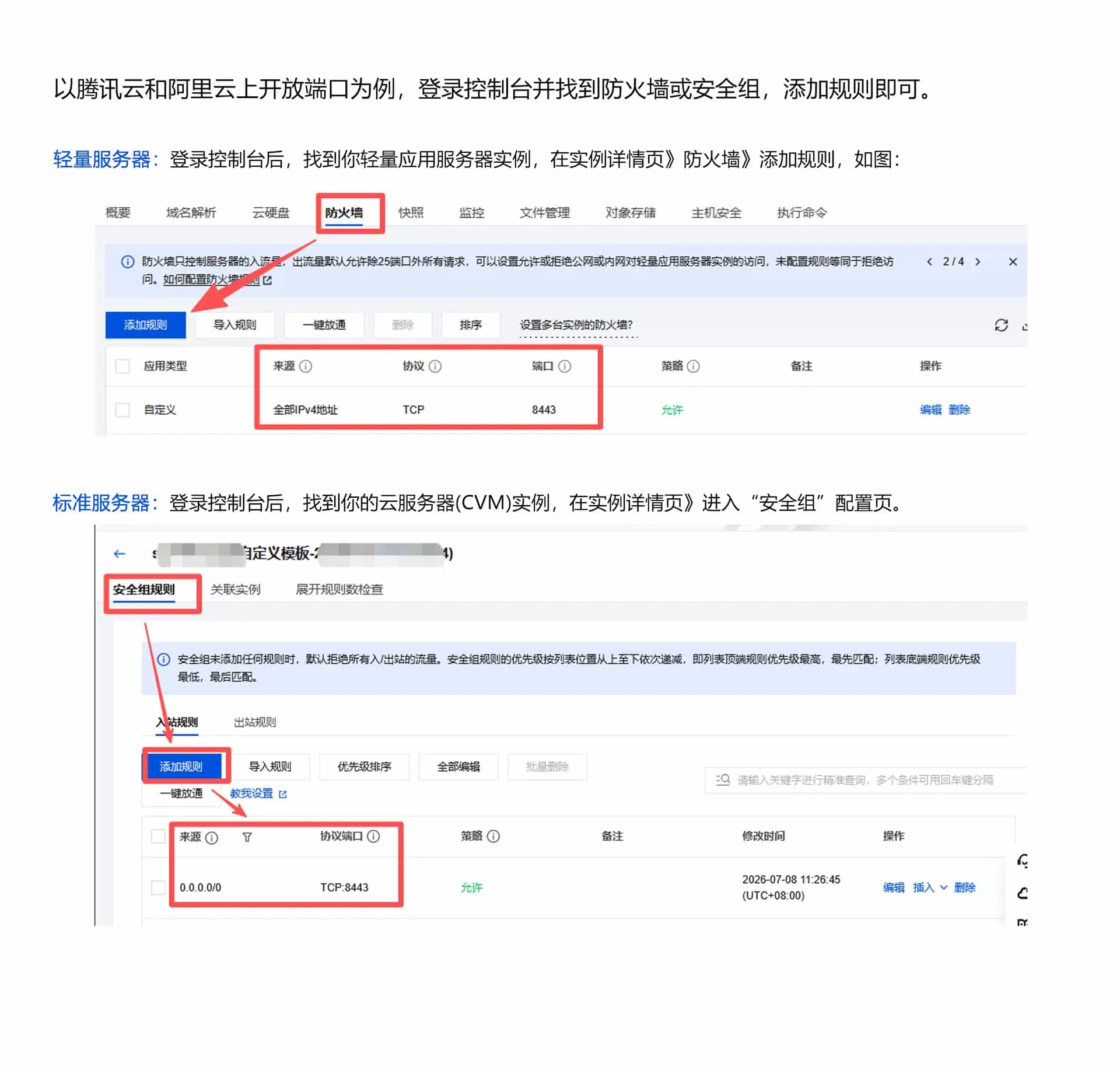Click the TCP:8443 cell in security group table
This screenshot has height=1067, width=1120.
(344, 887)
